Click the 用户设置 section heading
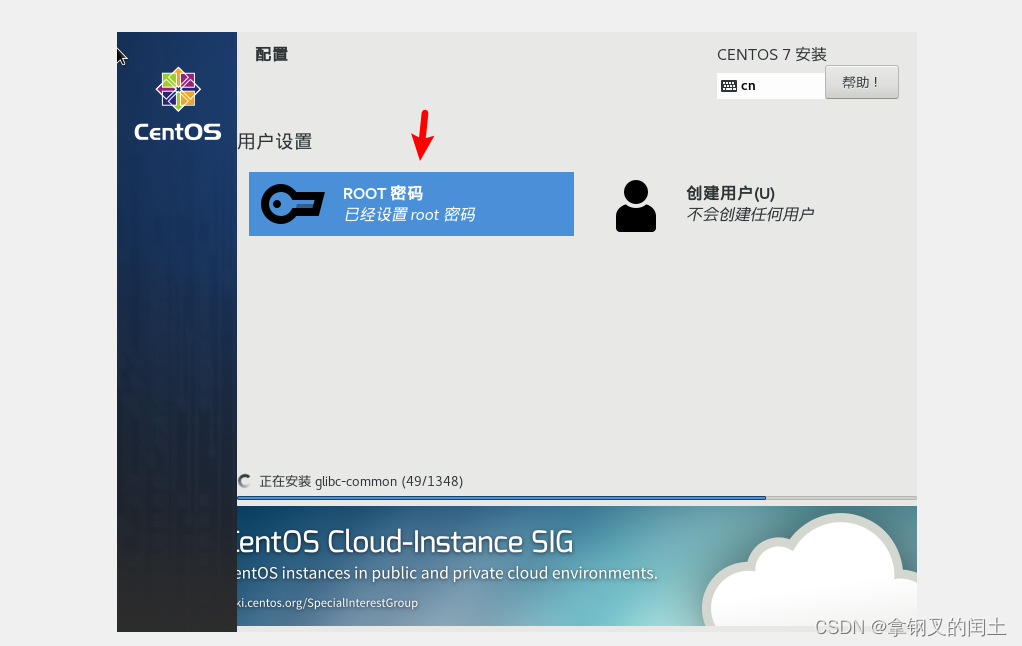The height and width of the screenshot is (646, 1022). [275, 141]
